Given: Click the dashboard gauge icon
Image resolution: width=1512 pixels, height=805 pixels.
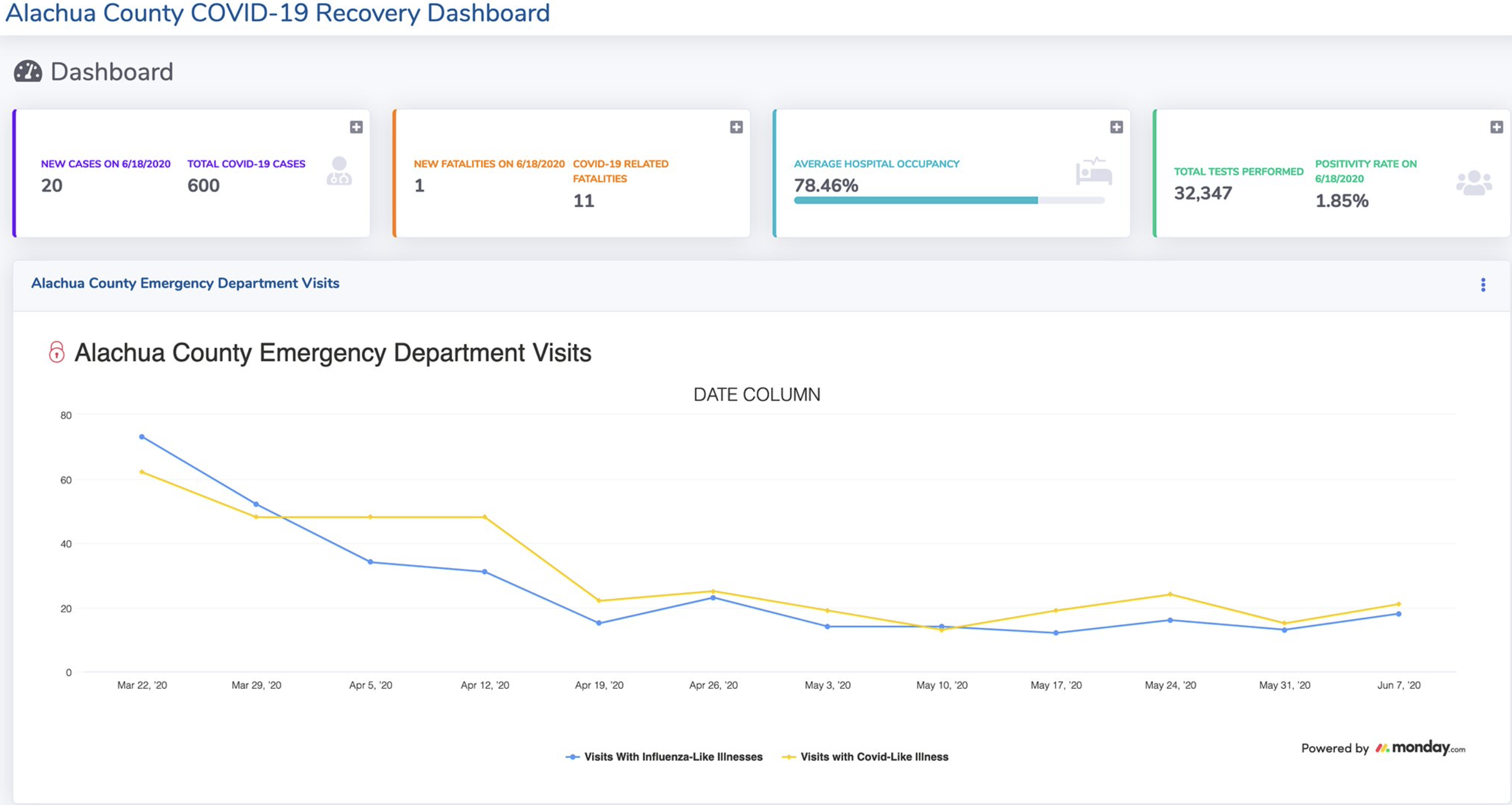Looking at the screenshot, I should pyautogui.click(x=28, y=71).
